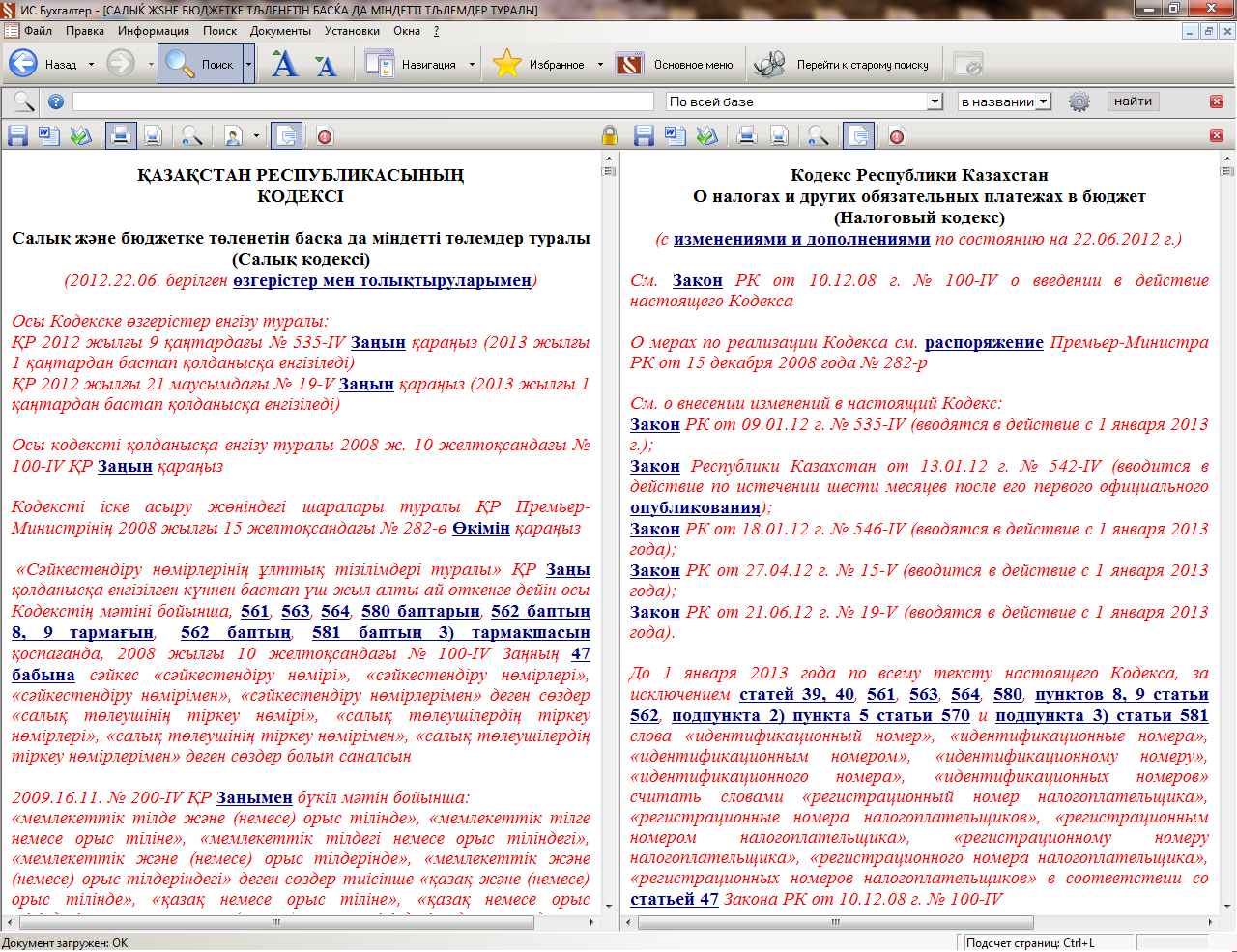
Task: Toggle the pressed print button in left pane
Action: coord(120,135)
